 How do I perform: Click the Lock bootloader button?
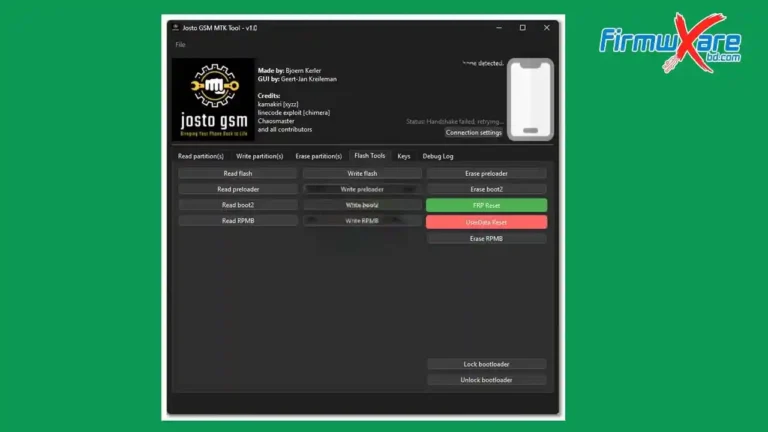pyautogui.click(x=486, y=364)
